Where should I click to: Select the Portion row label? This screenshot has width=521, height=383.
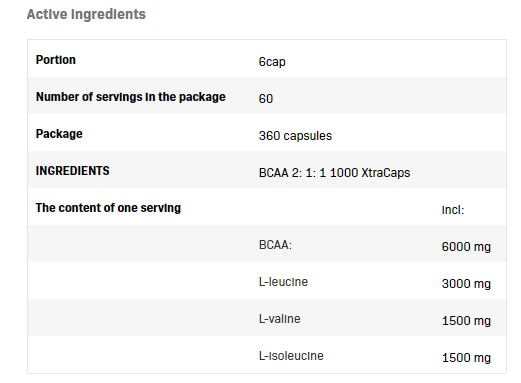pos(56,60)
